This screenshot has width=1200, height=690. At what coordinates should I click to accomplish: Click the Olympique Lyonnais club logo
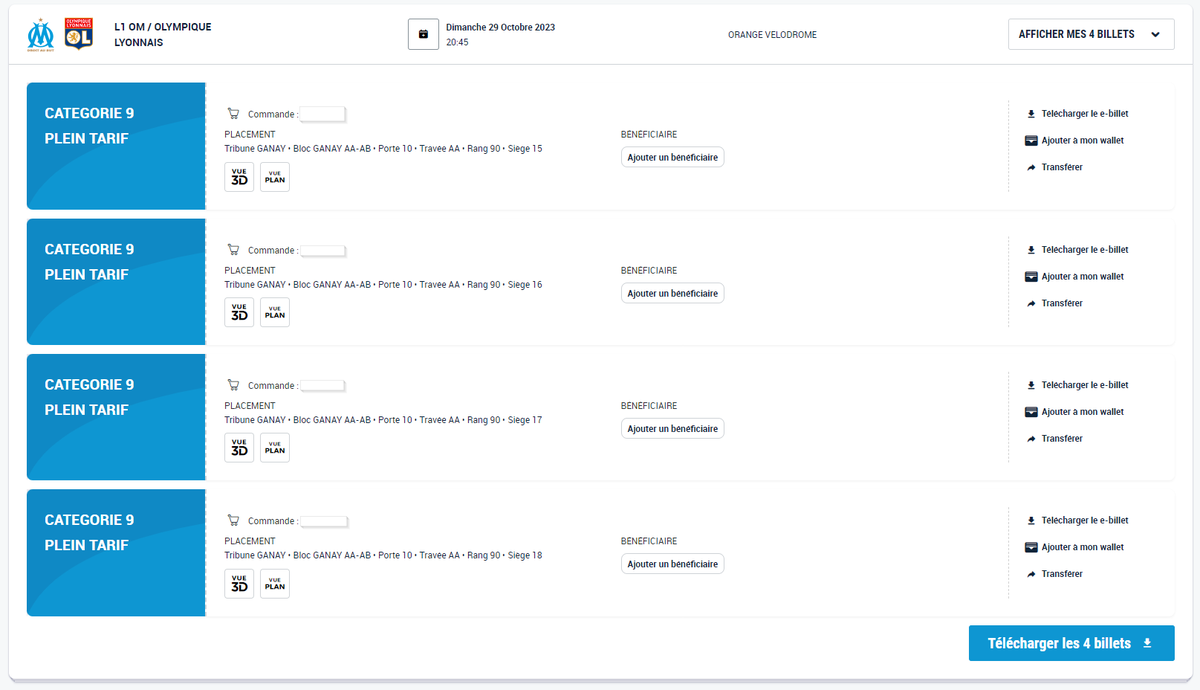click(78, 34)
